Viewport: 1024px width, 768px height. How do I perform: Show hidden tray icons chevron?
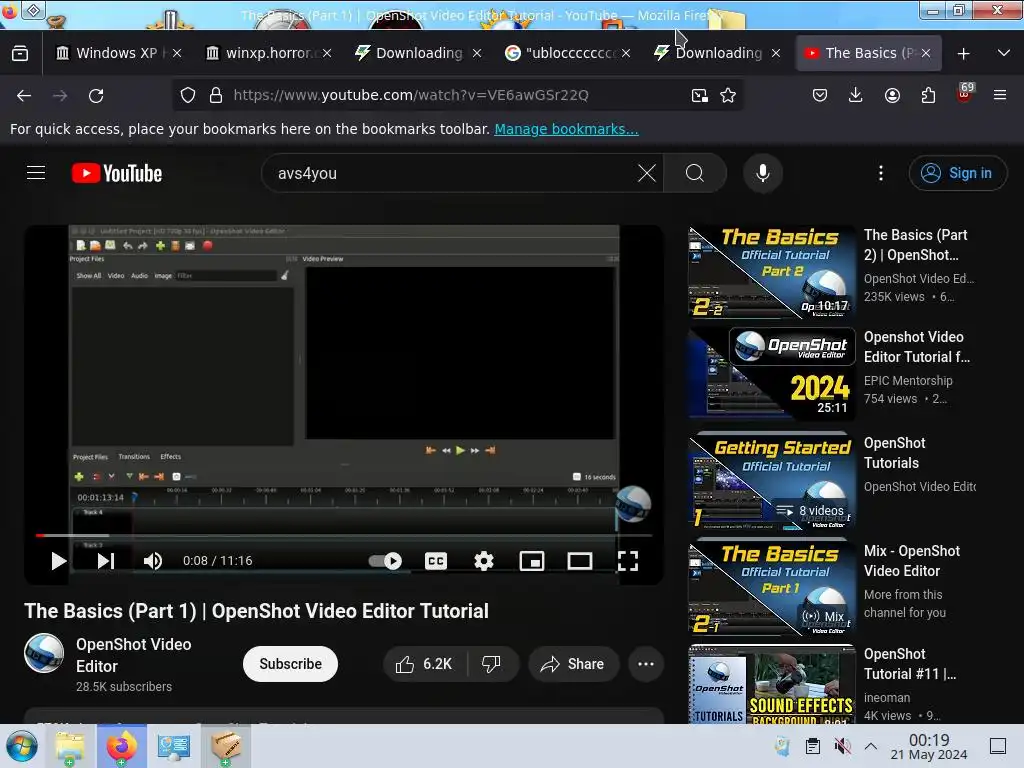point(871,746)
